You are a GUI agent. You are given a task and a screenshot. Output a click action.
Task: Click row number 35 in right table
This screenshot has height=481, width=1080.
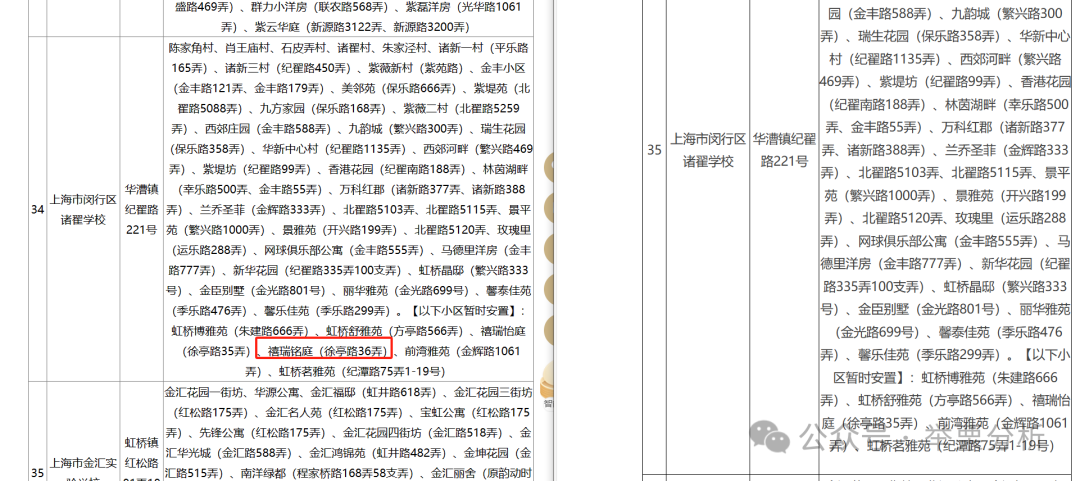(x=654, y=150)
